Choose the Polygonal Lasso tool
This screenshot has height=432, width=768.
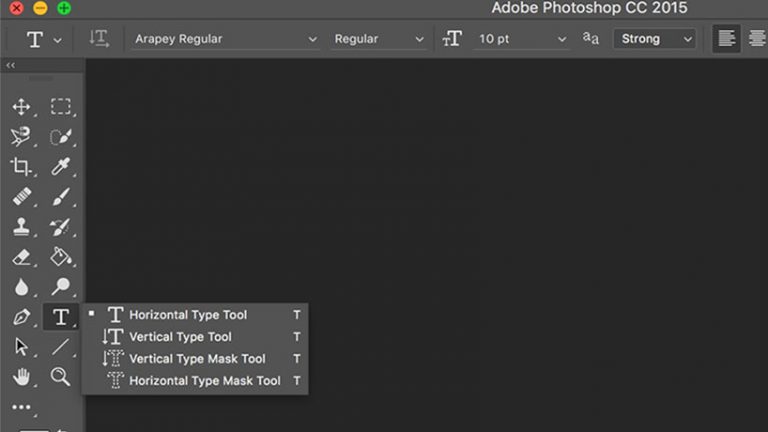(21, 137)
